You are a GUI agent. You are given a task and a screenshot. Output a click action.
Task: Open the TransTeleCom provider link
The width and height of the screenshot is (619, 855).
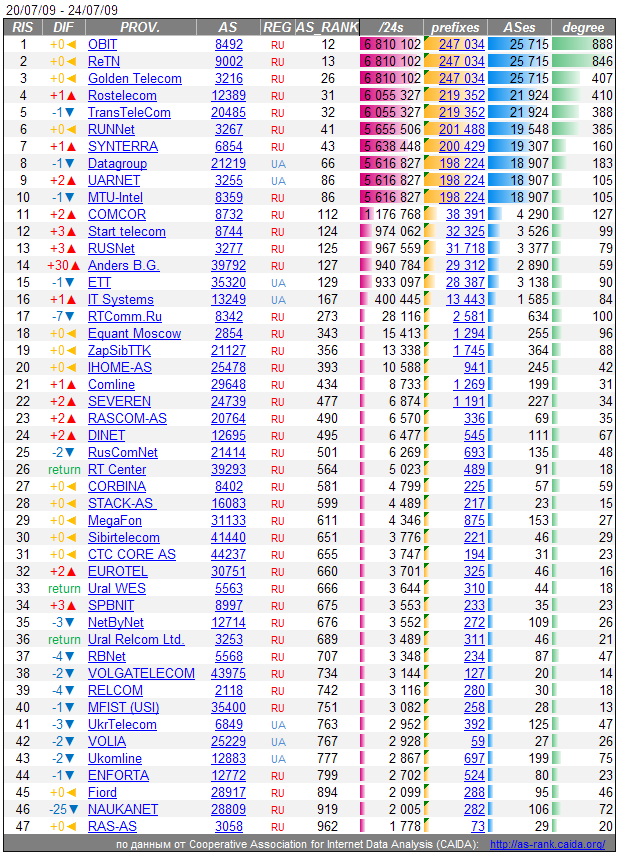[129, 113]
